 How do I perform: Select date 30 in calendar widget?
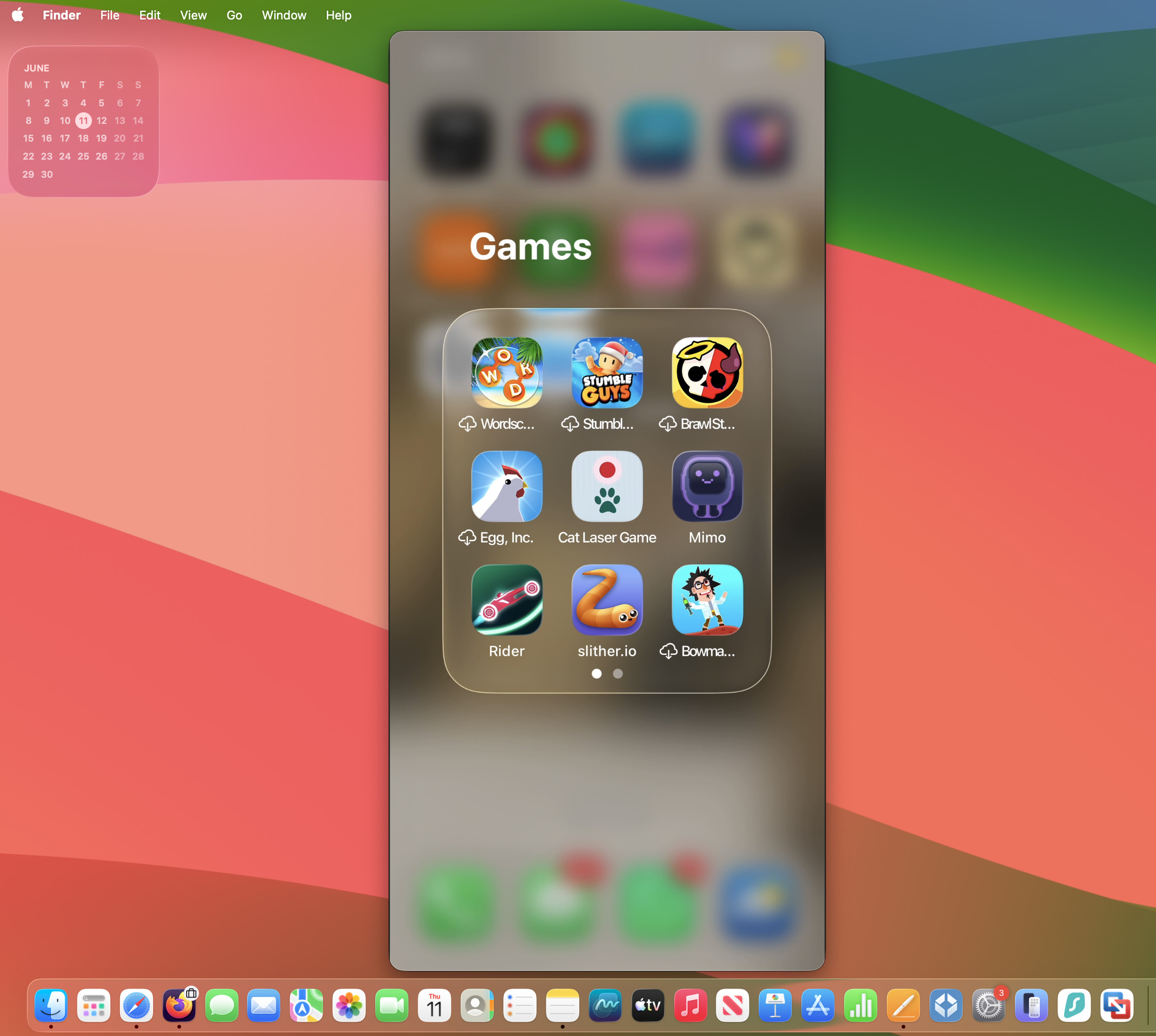(47, 174)
